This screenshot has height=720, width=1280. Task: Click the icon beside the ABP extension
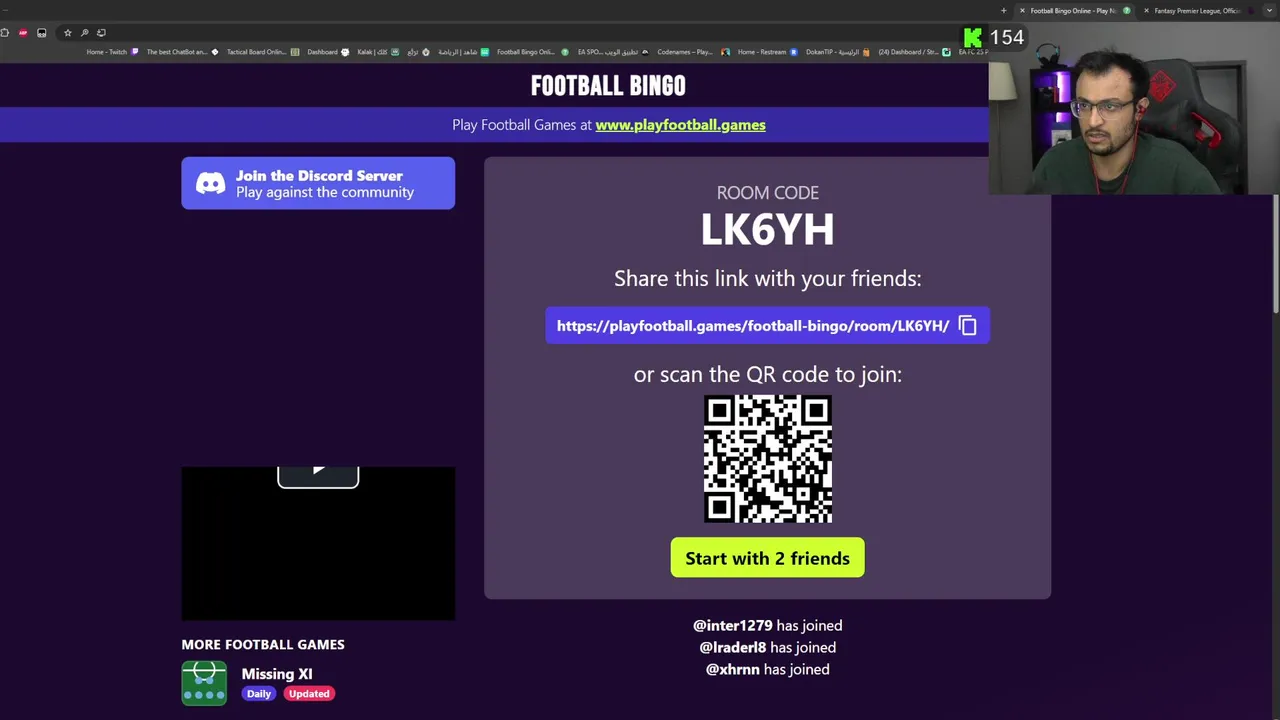point(42,33)
